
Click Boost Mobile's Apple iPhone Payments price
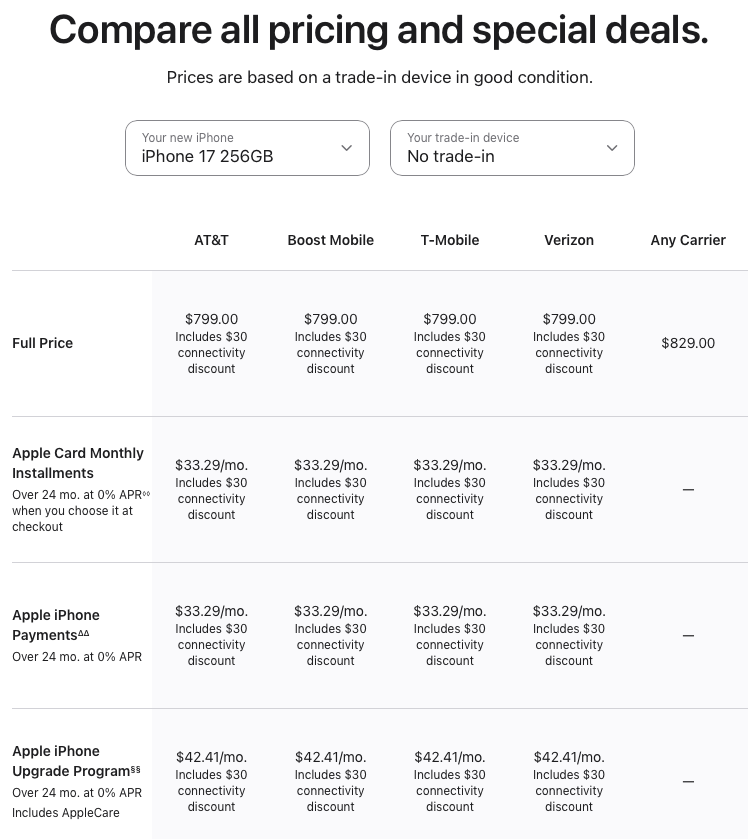pos(330,611)
